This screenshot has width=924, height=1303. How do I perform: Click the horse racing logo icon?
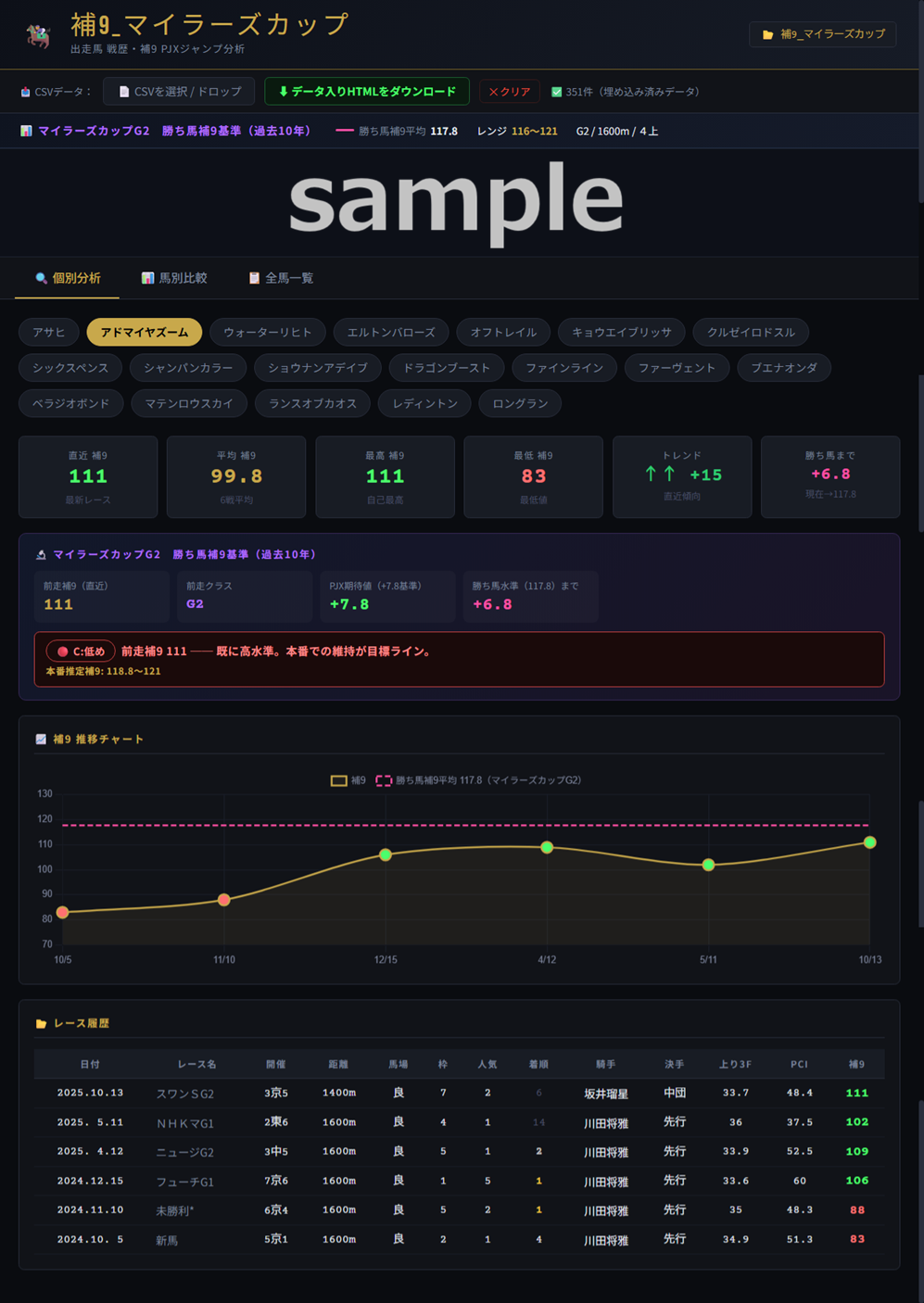(38, 35)
